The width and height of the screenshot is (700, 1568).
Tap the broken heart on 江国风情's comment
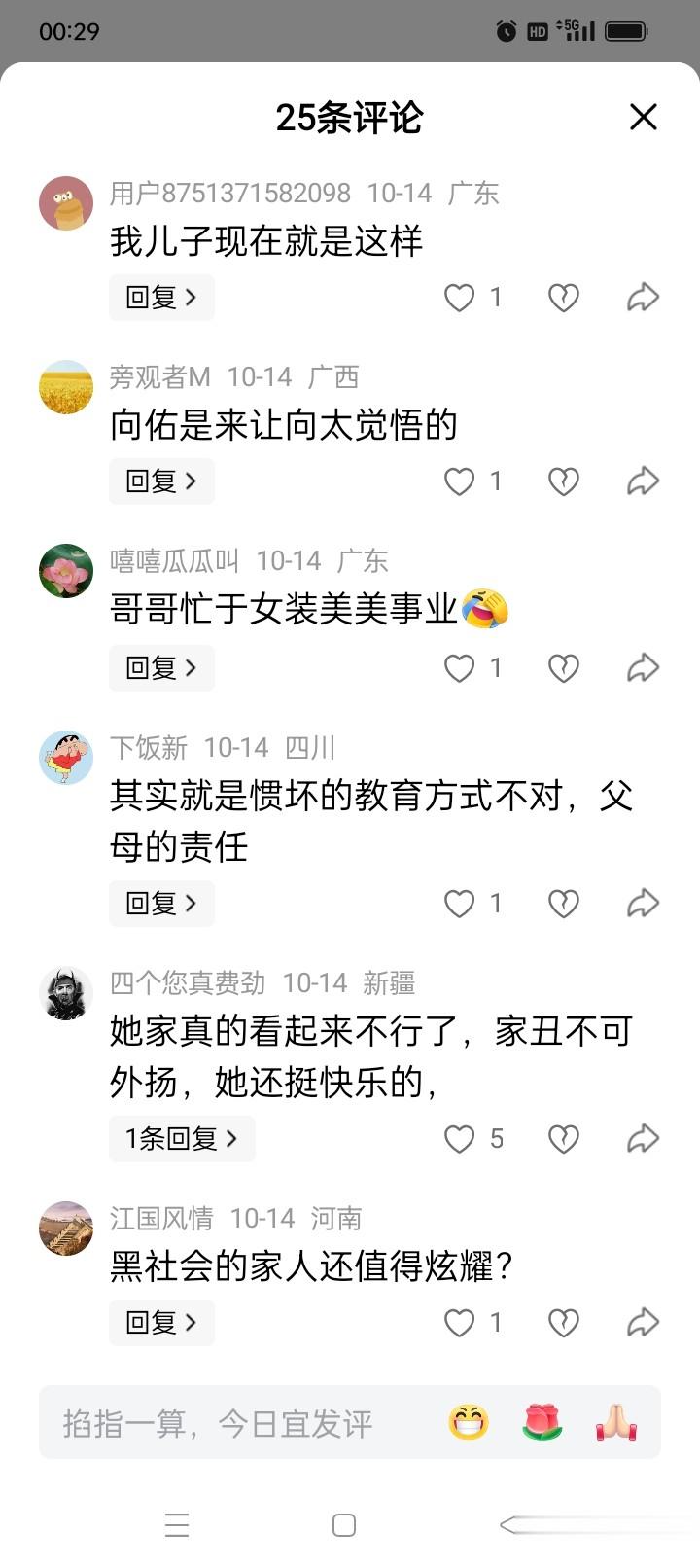(564, 1323)
